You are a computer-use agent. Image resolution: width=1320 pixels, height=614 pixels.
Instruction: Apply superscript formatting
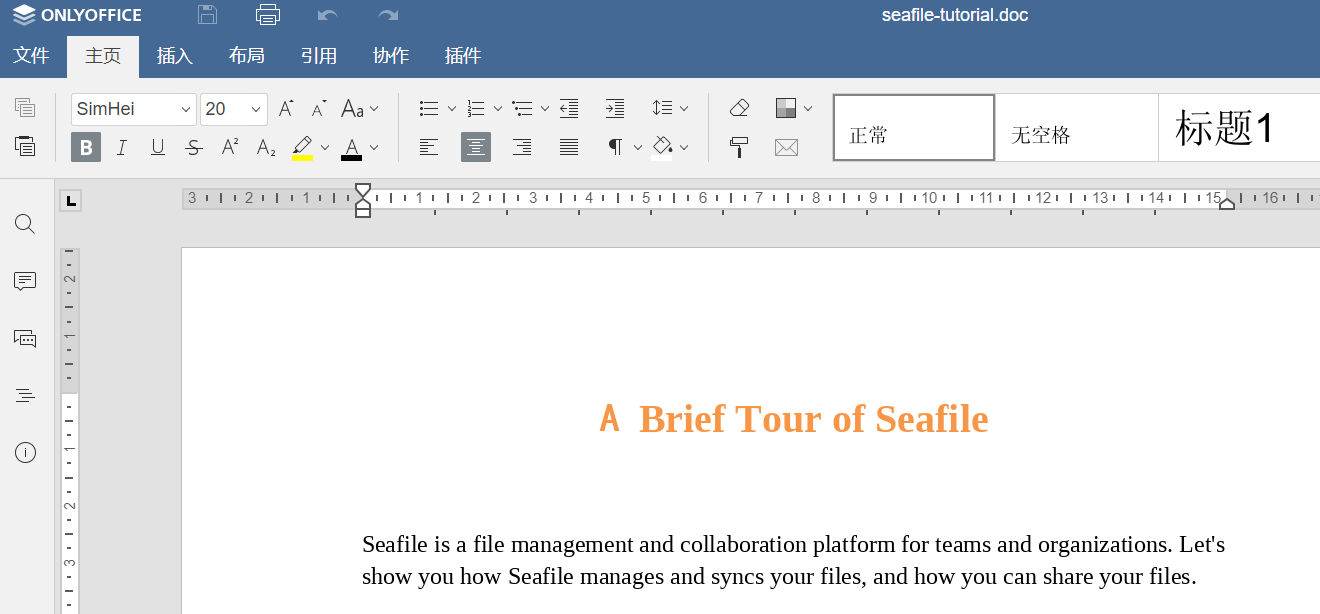(x=230, y=147)
